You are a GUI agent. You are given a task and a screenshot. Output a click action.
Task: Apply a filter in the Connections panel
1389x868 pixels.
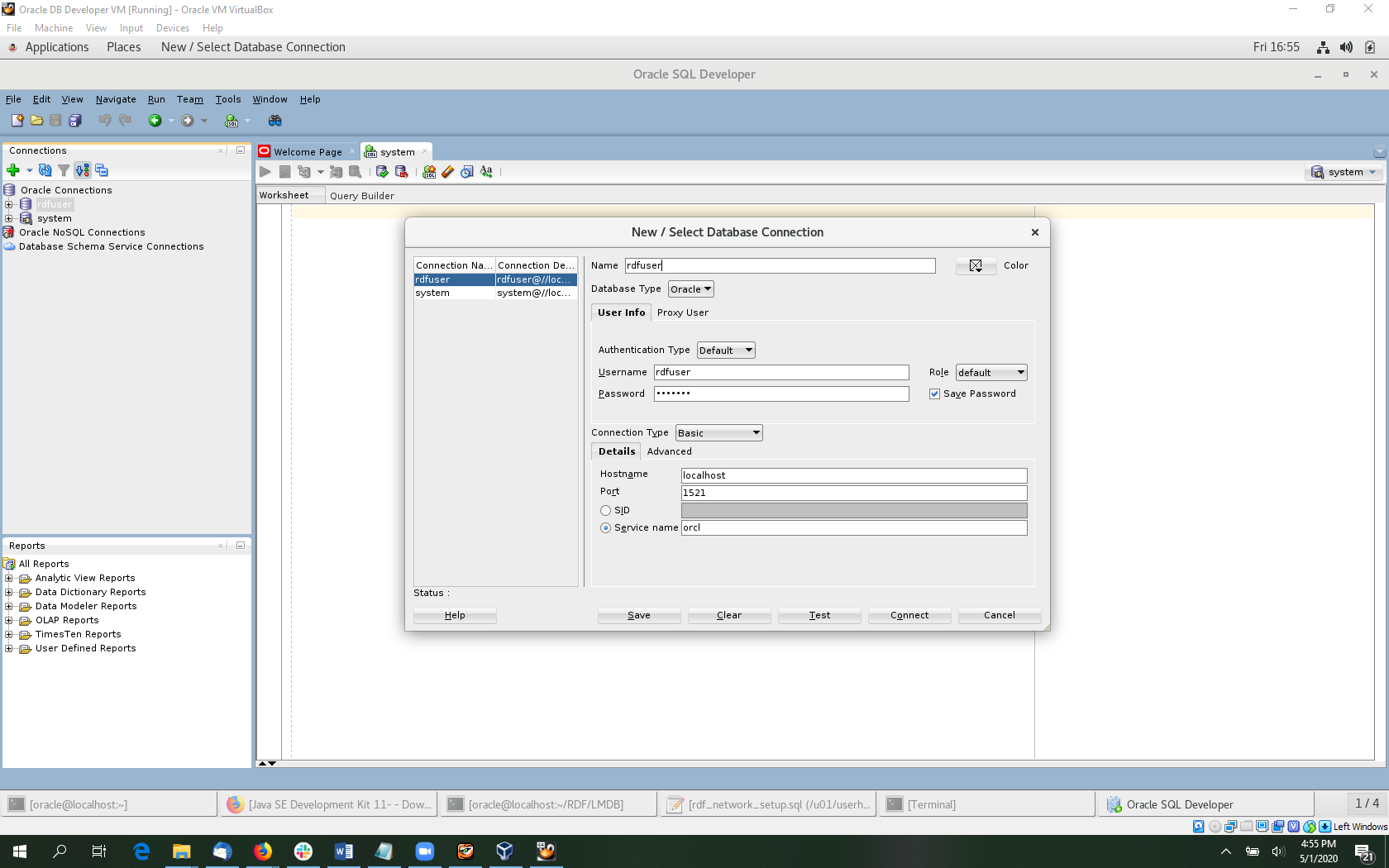64,170
